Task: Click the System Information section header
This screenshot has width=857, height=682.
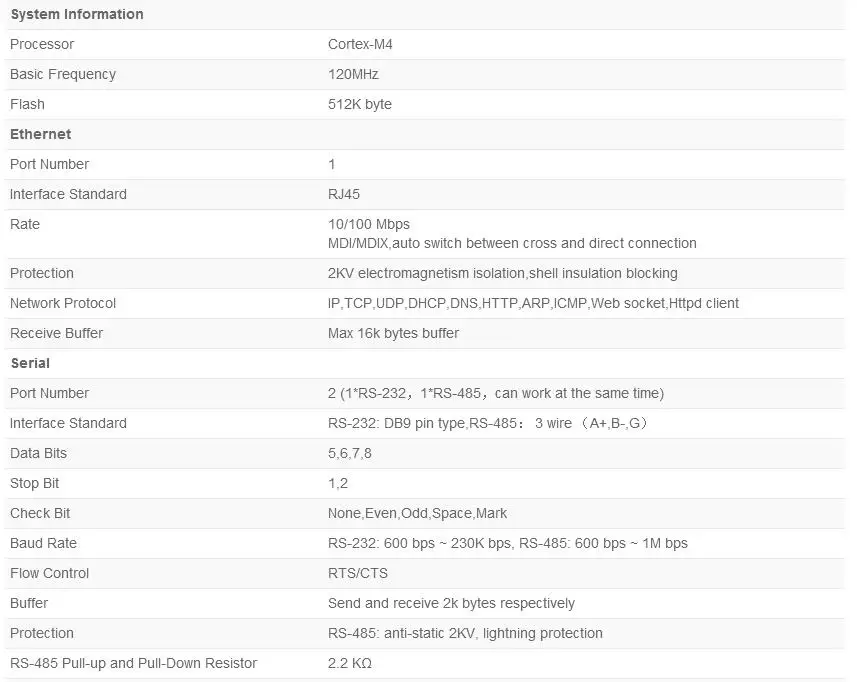Action: (x=77, y=14)
